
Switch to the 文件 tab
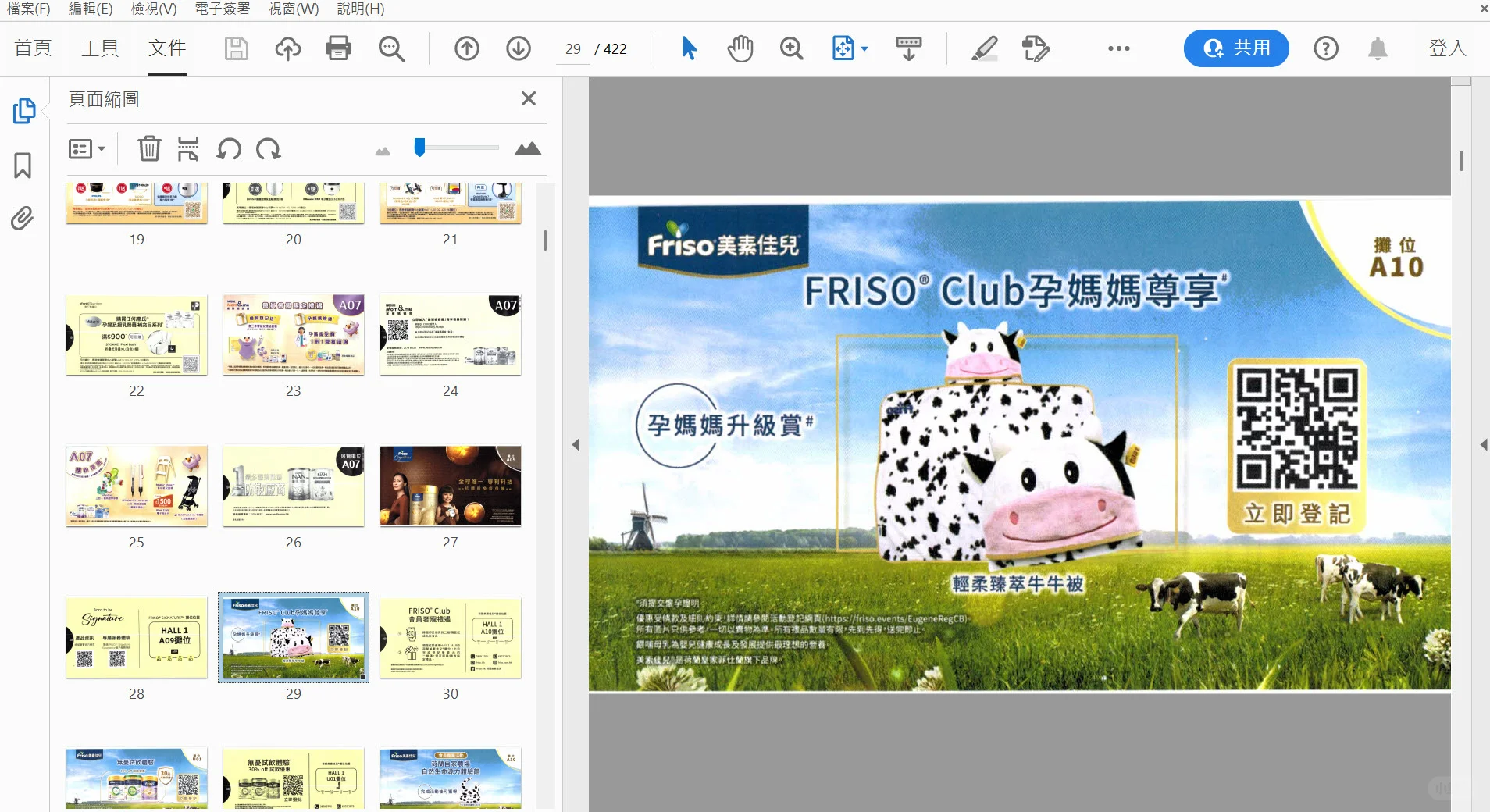(x=167, y=48)
